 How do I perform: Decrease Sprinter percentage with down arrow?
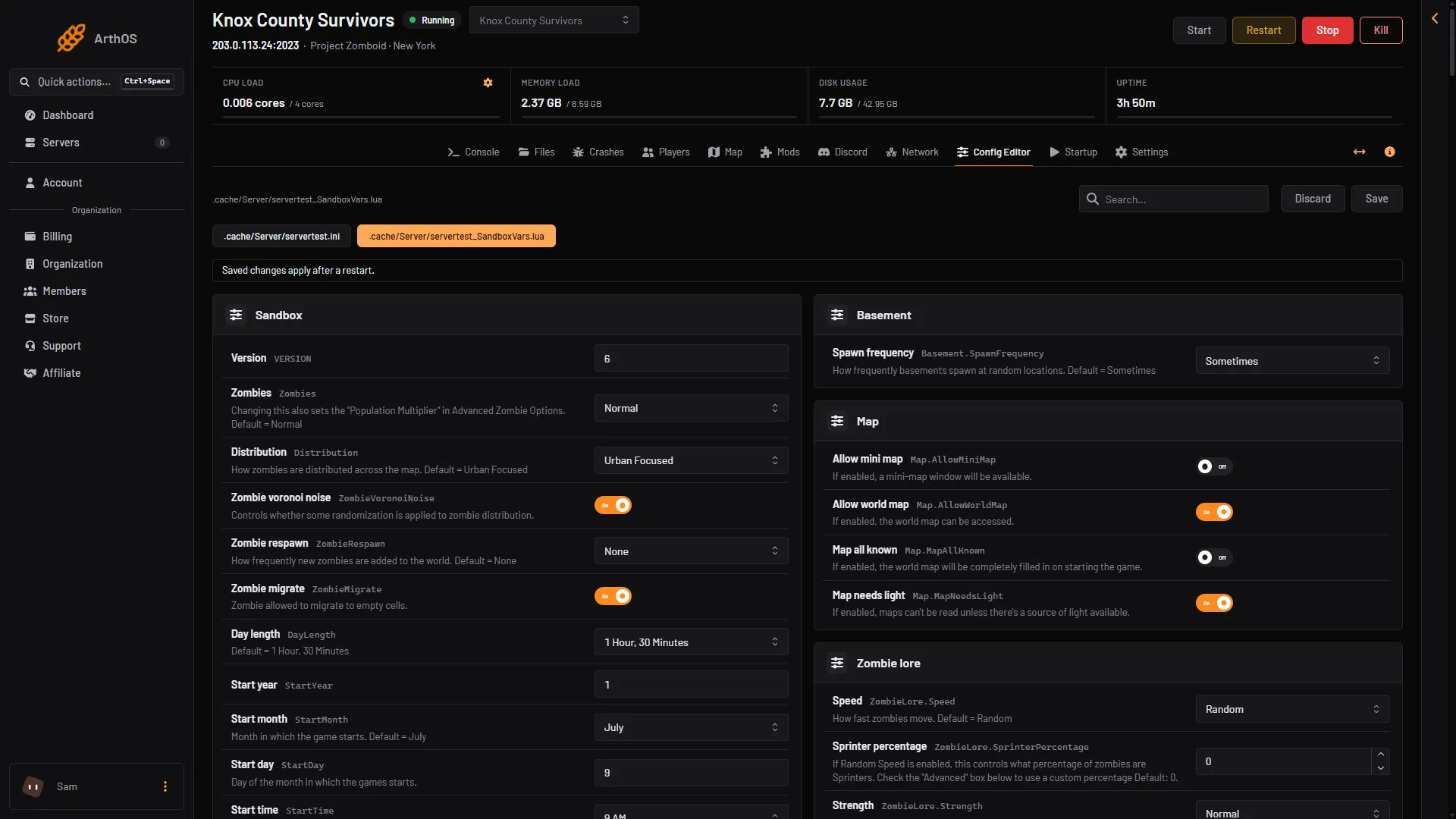point(1380,767)
